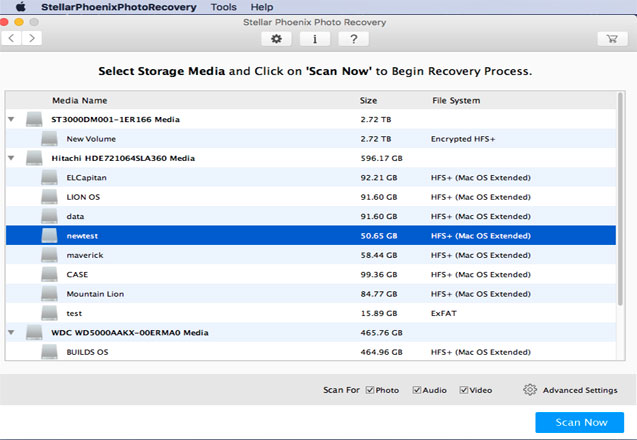This screenshot has width=637, height=440.
Task: Toggle the Audio scan checkbox
Action: coord(417,390)
